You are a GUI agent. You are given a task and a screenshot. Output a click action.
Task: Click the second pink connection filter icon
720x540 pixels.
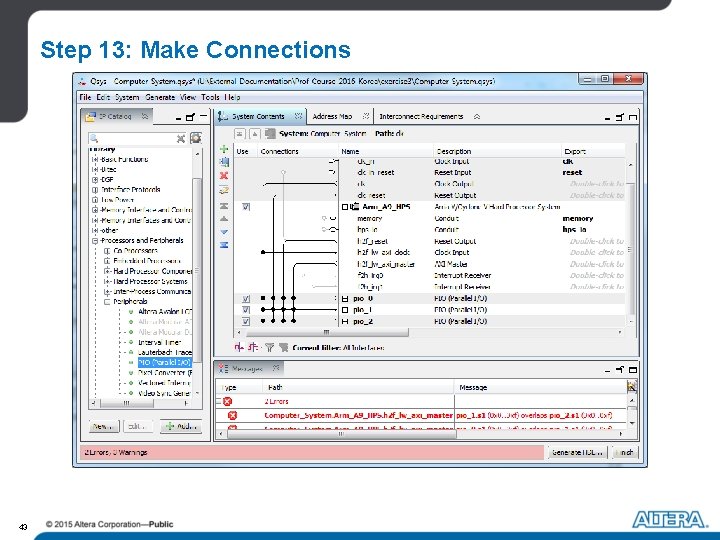coord(253,348)
